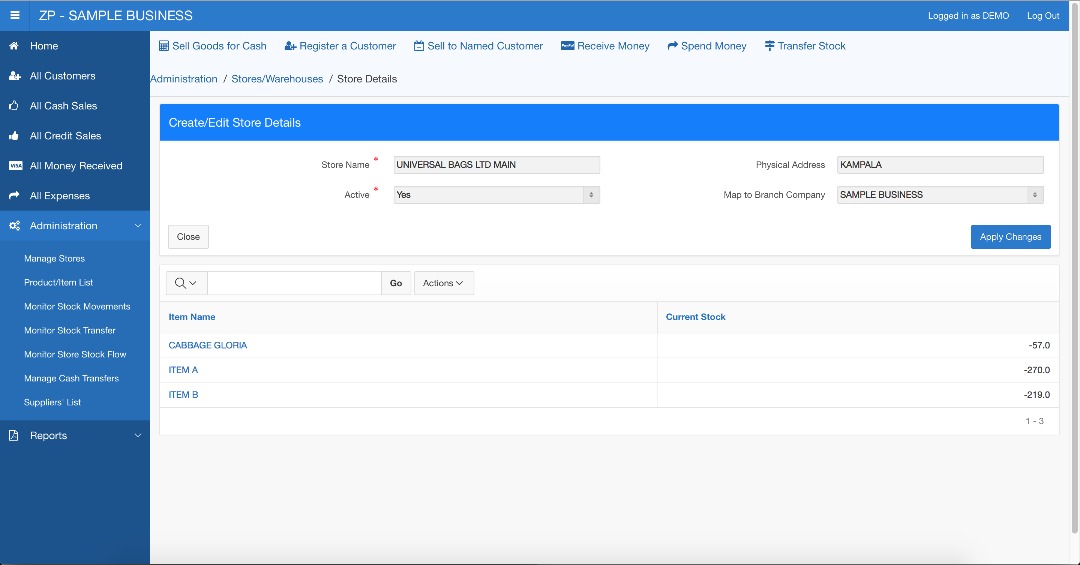Collapse the Administration sidebar section
The image size is (1080, 565).
click(138, 226)
